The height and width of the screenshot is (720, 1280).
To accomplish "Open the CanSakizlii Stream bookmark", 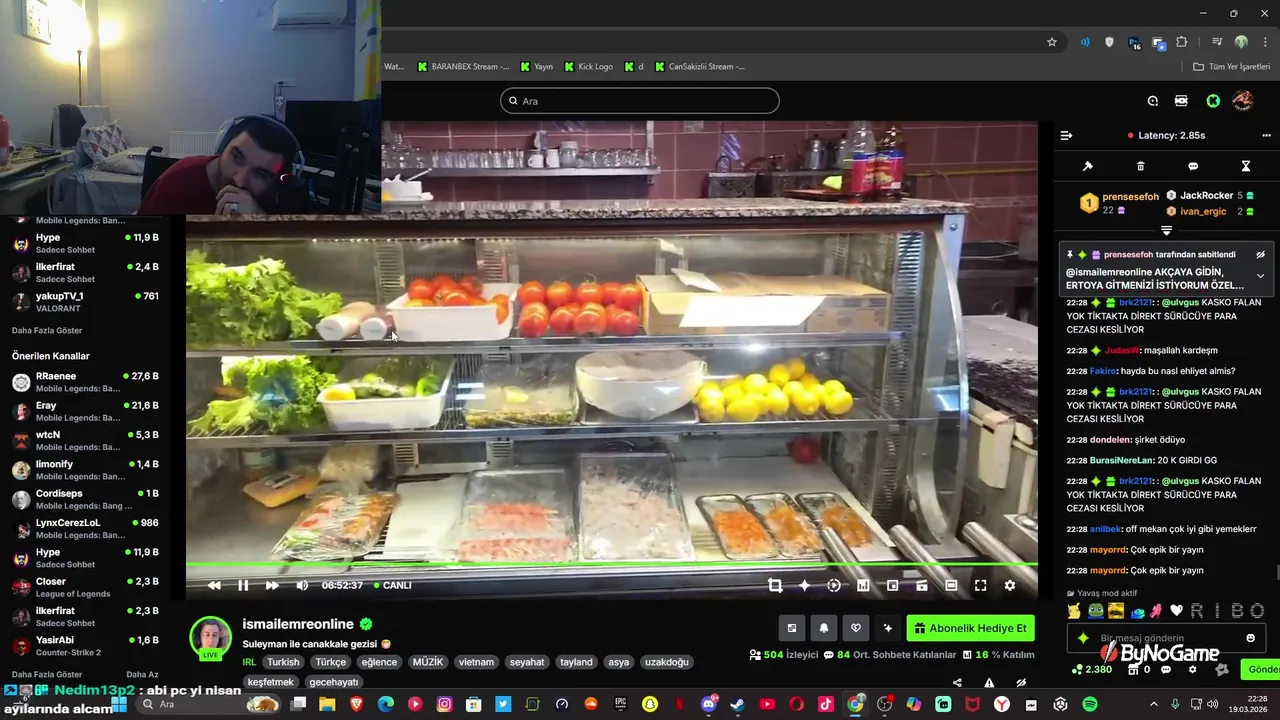I will [700, 67].
